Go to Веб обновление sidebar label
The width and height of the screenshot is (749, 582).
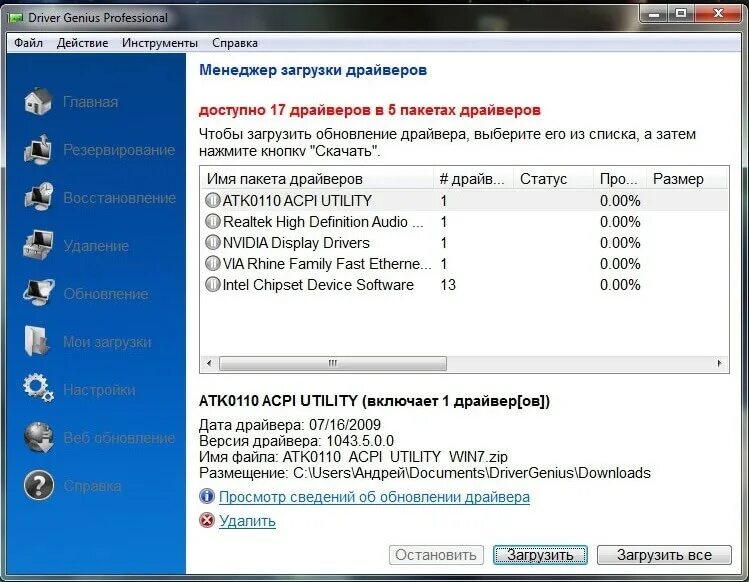119,438
